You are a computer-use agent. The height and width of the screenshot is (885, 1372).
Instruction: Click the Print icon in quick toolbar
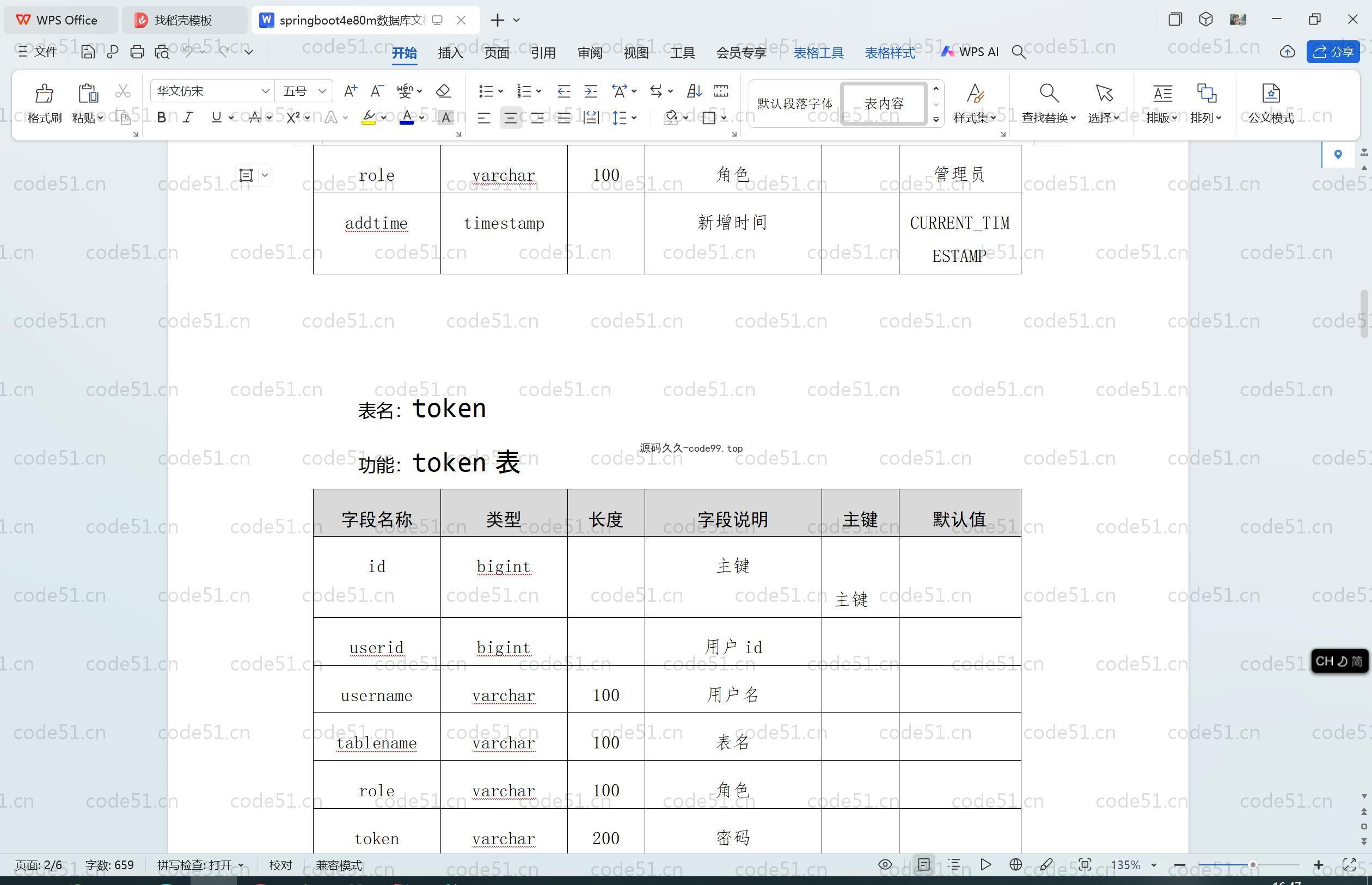(137, 52)
